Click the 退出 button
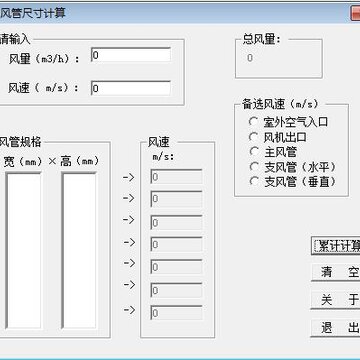The image size is (360, 360). tap(336, 328)
